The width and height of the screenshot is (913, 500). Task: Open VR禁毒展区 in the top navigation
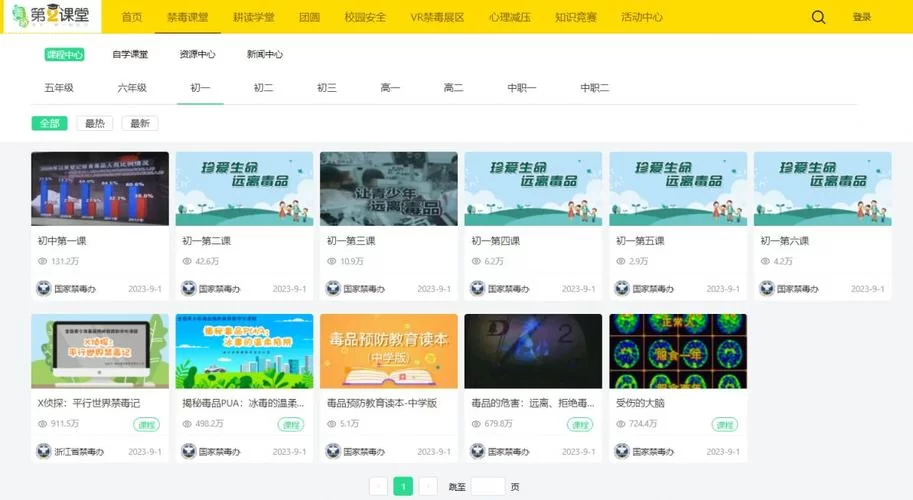pos(437,17)
